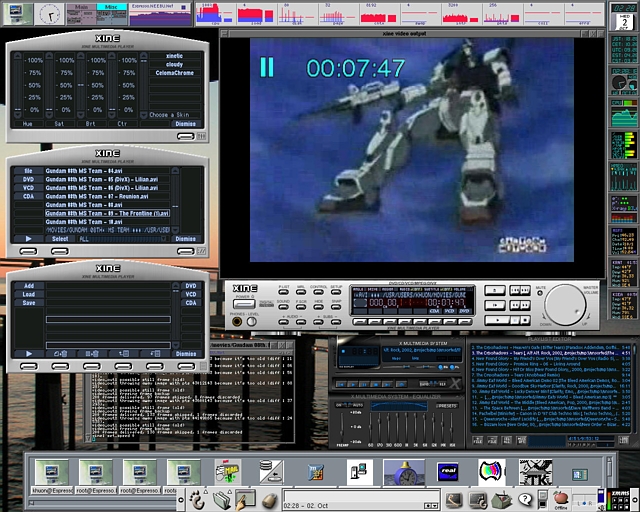Viewport: 640px width, 512px height.
Task: Select the xinetic skin entry
Action: coord(175,56)
